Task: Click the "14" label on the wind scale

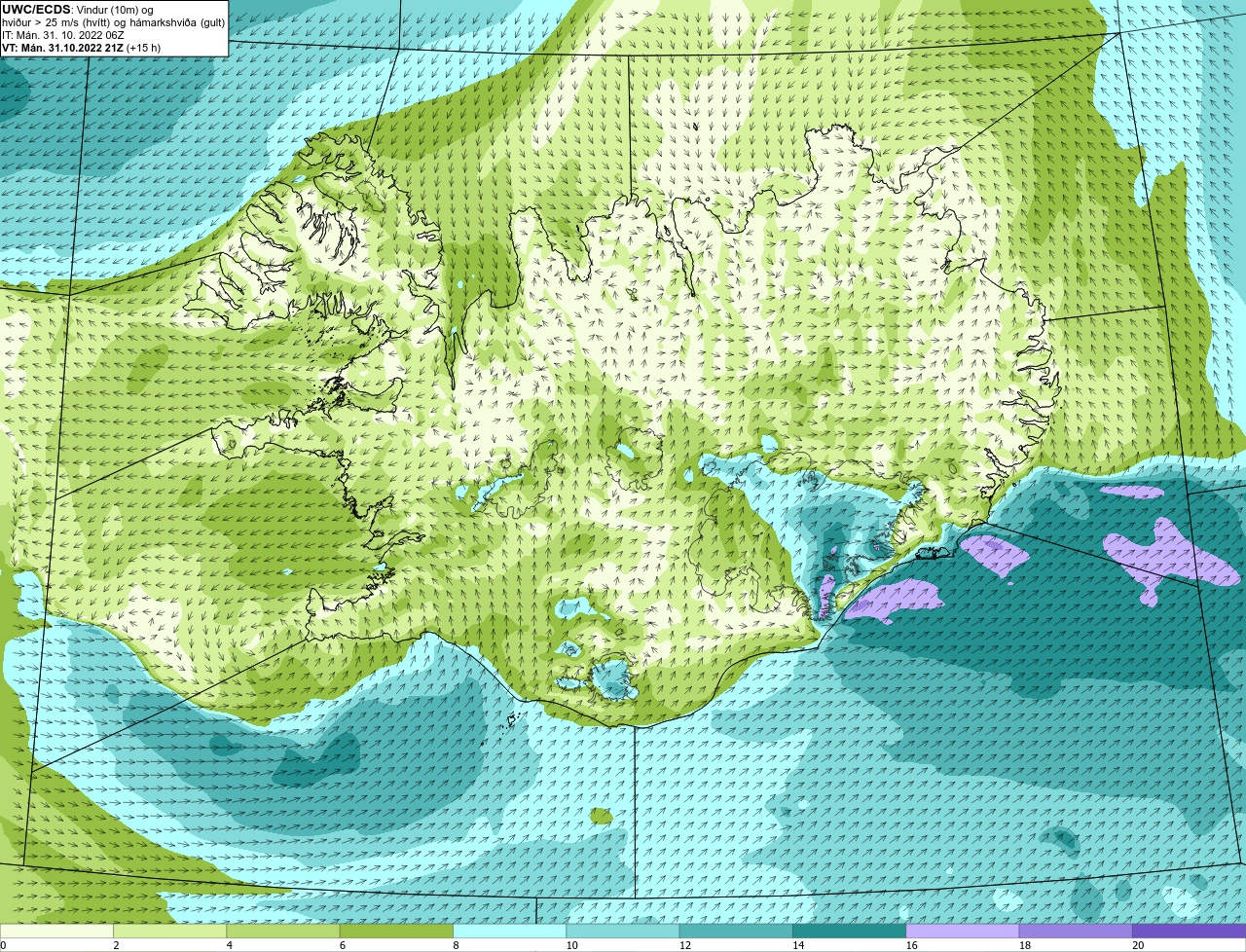Action: 798,945
